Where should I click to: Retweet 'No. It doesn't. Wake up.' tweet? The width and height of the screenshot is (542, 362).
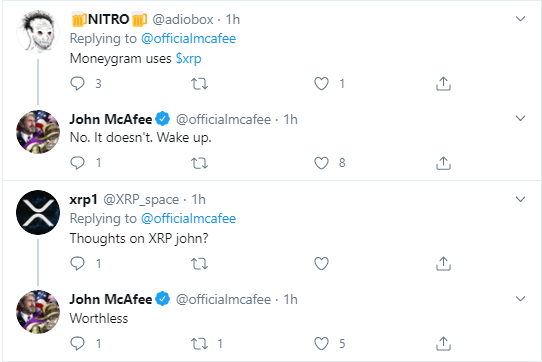tap(199, 163)
